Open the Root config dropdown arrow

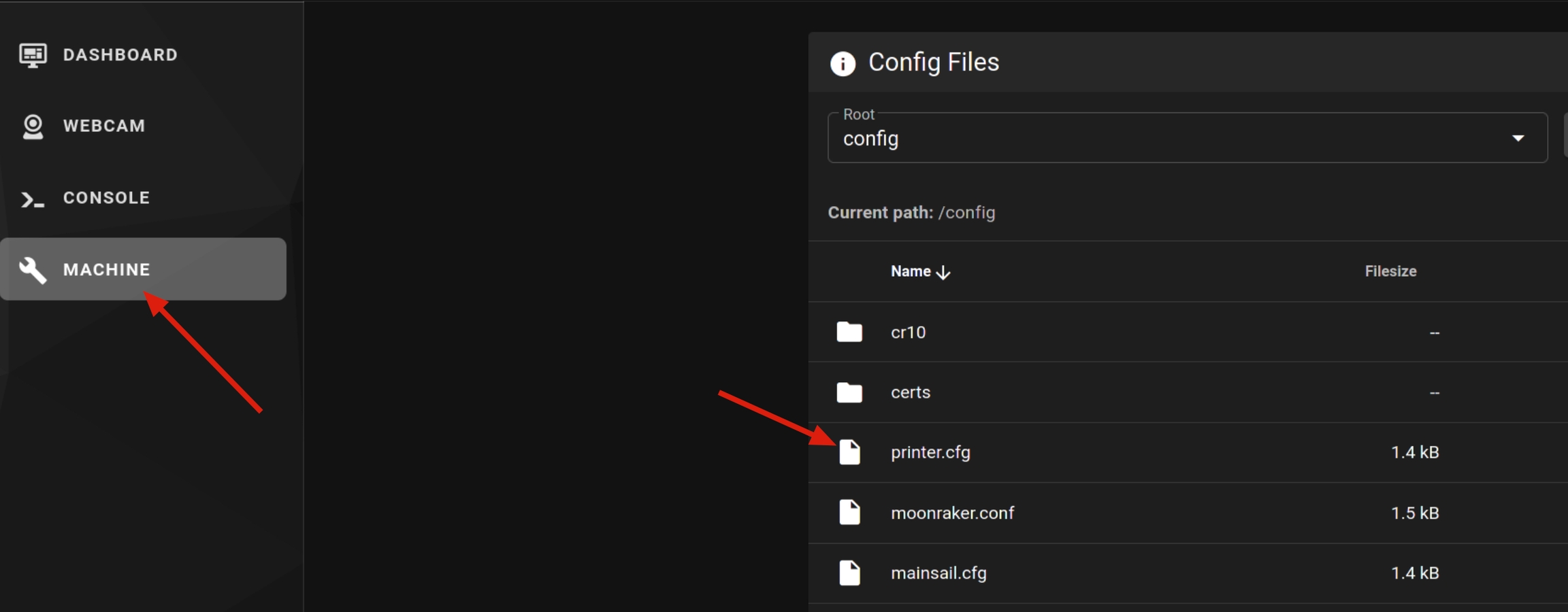click(1518, 139)
